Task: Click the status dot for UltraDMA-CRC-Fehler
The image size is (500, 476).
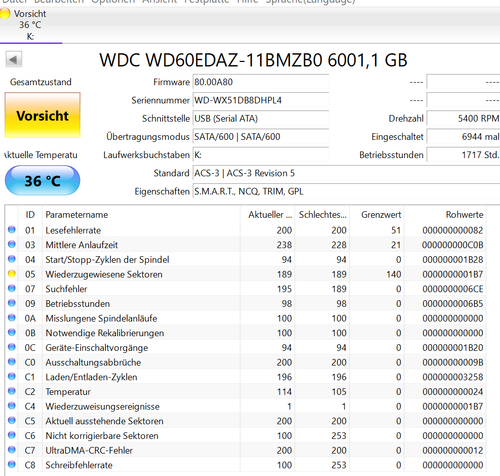Action: [x=12, y=450]
